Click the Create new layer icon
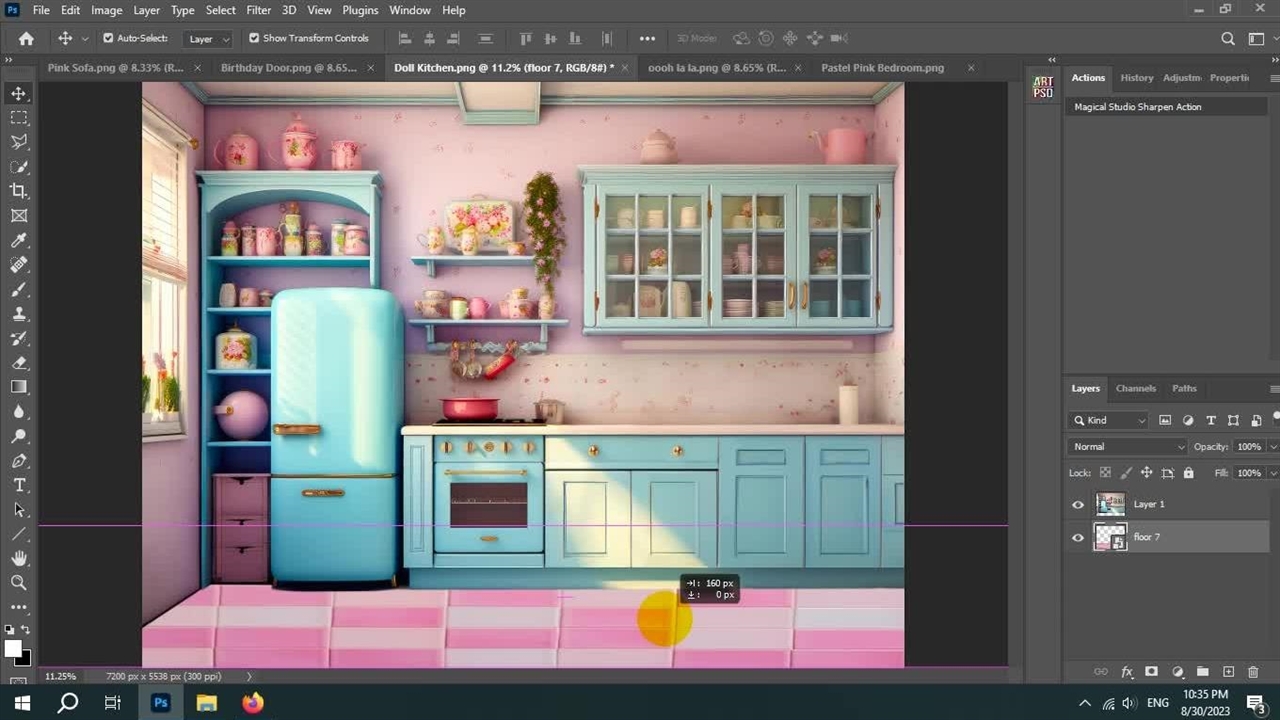This screenshot has height=720, width=1280. (1228, 672)
